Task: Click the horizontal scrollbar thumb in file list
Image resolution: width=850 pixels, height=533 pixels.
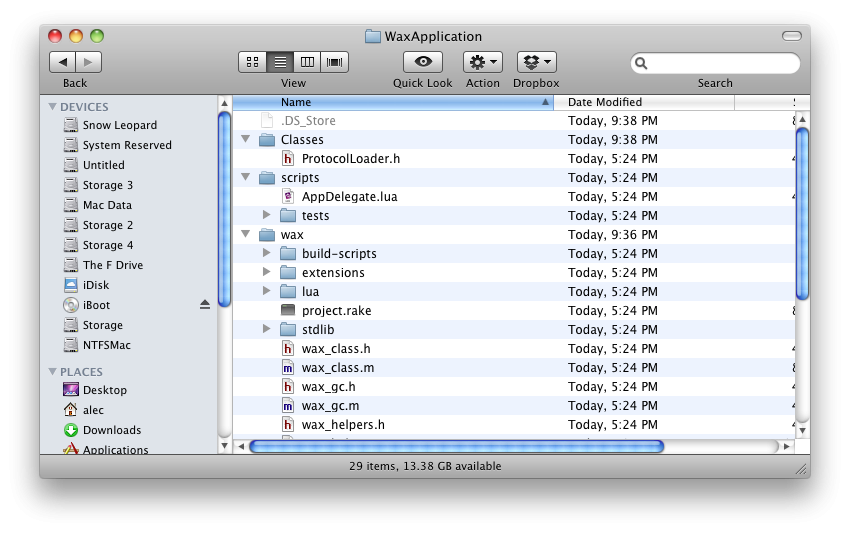Action: (x=456, y=446)
